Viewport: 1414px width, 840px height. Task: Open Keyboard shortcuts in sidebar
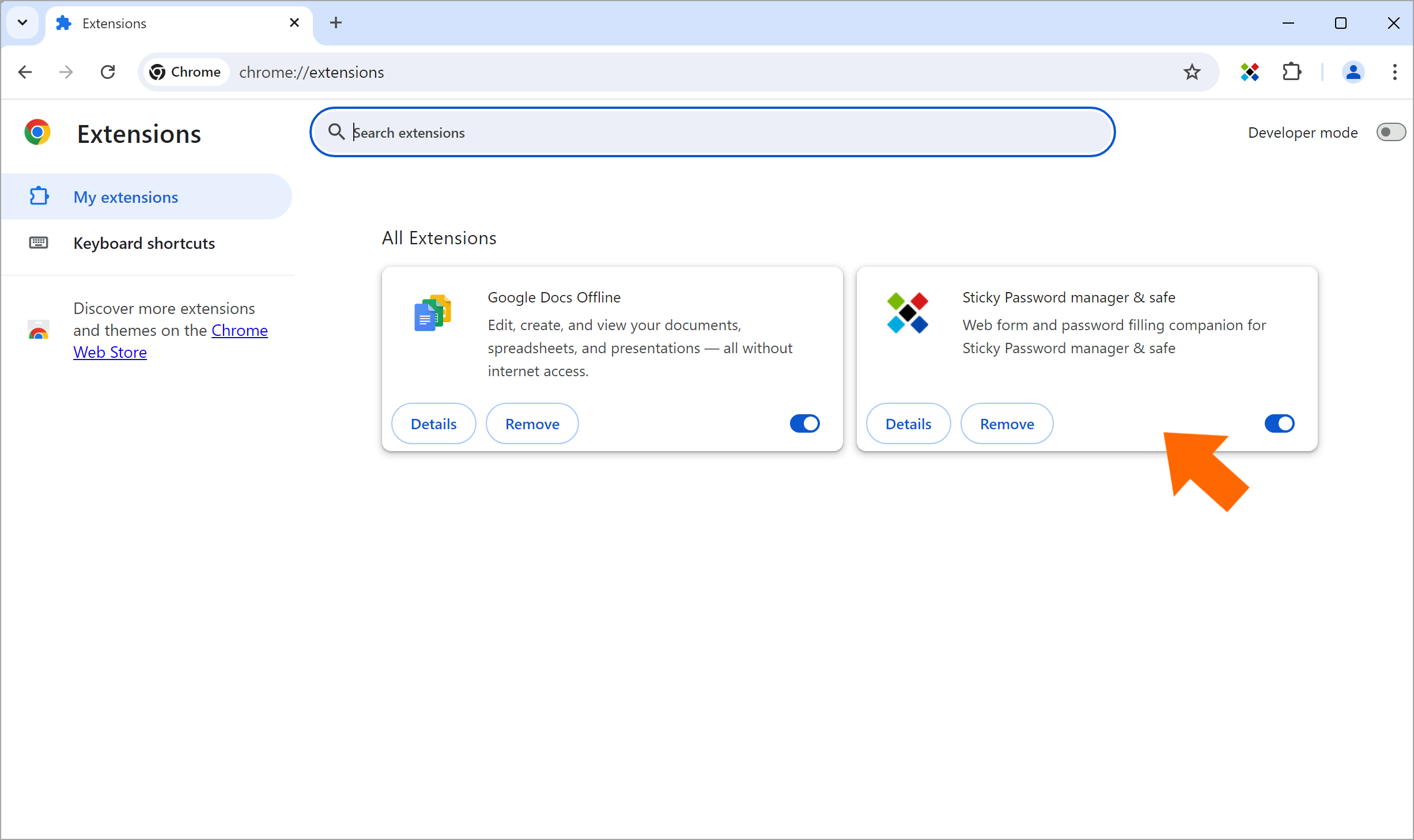[146, 243]
